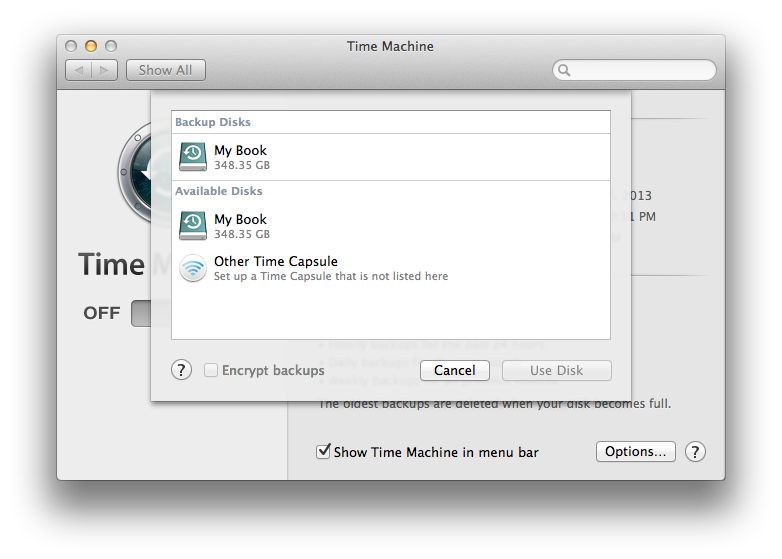Open help next to the Options button

(695, 452)
